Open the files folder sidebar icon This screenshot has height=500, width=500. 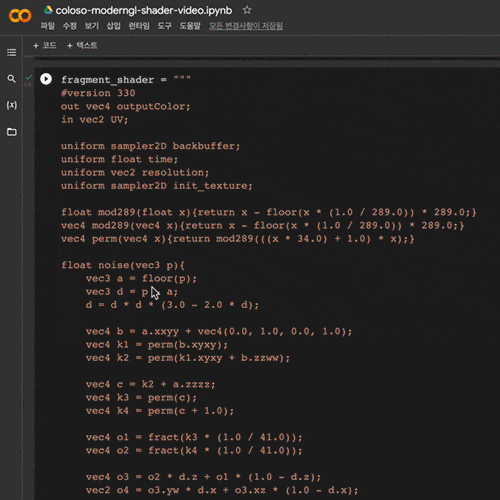coord(12,132)
